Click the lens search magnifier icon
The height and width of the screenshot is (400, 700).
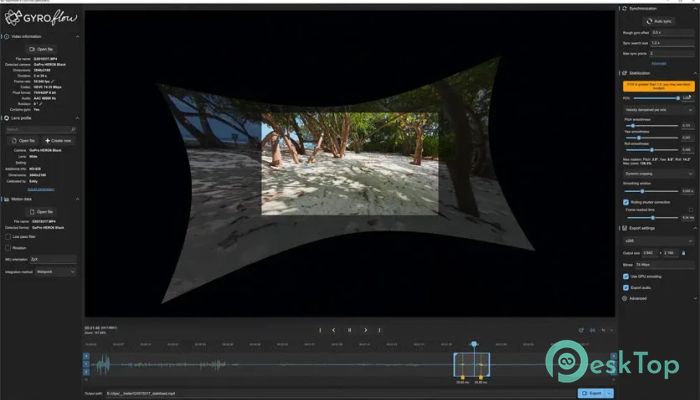73,129
